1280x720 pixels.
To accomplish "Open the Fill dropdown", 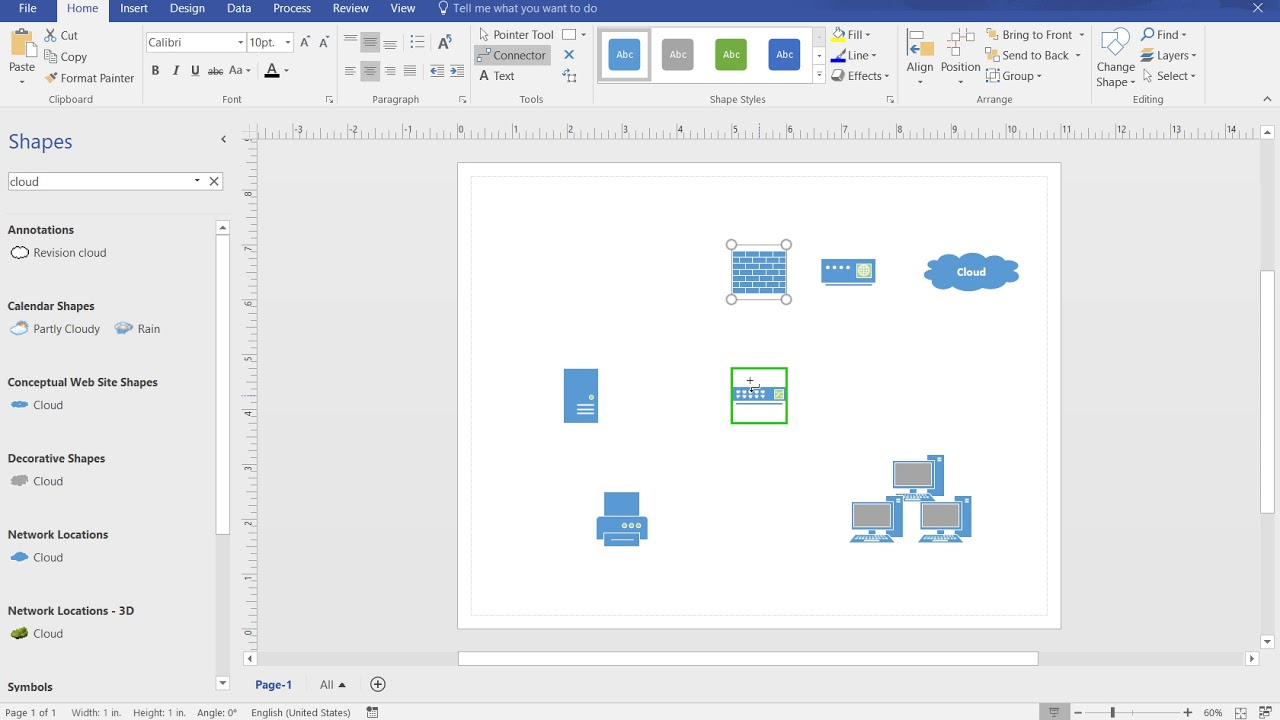I will pos(851,34).
